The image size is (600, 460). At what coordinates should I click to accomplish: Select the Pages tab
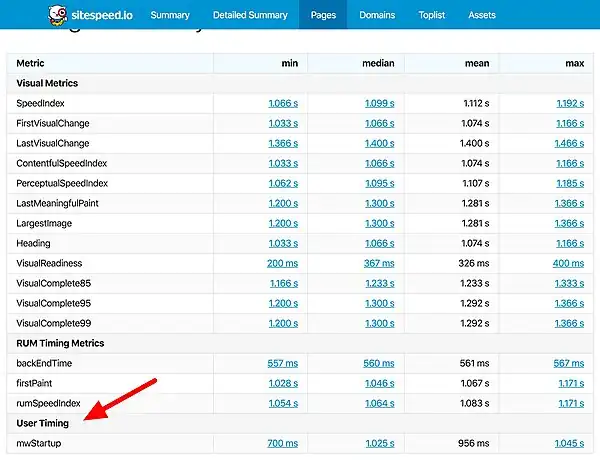323,15
